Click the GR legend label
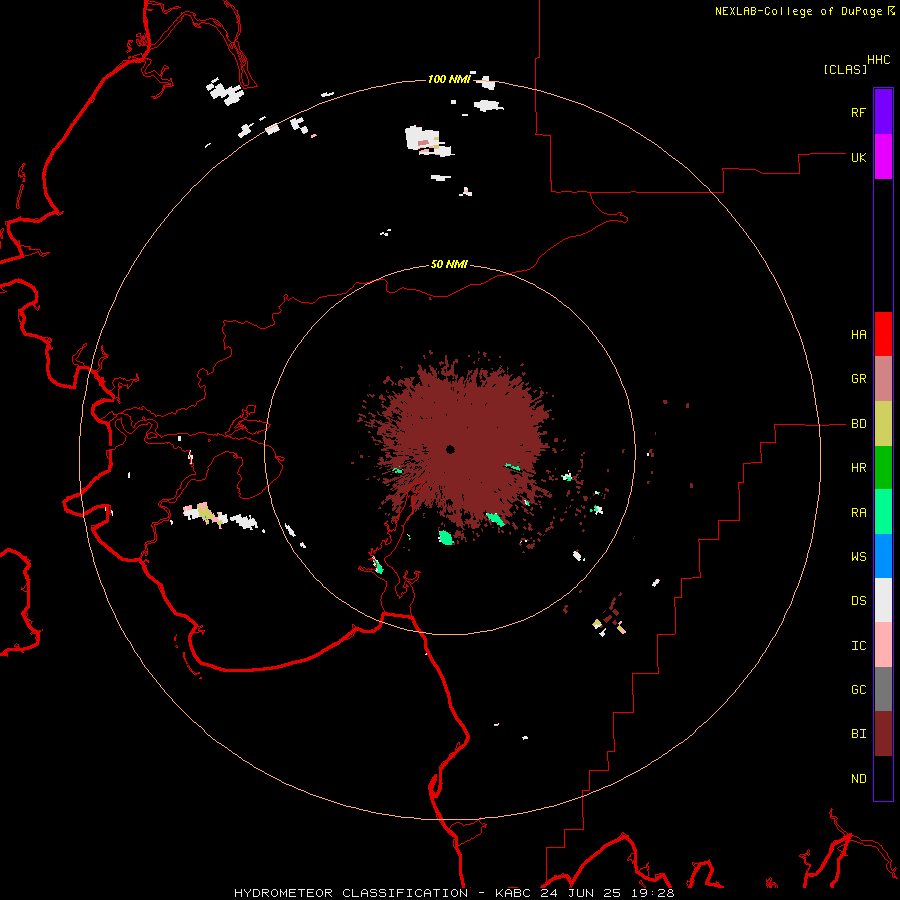 [x=858, y=379]
